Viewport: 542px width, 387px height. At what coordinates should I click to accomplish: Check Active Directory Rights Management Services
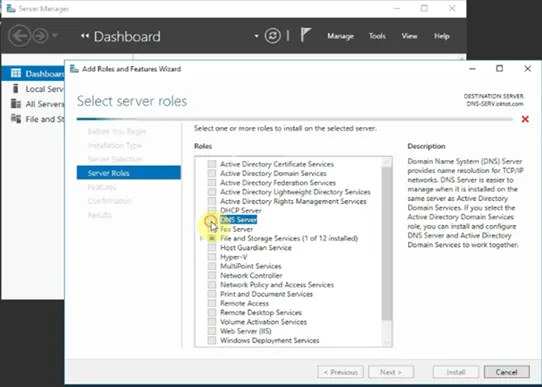212,201
